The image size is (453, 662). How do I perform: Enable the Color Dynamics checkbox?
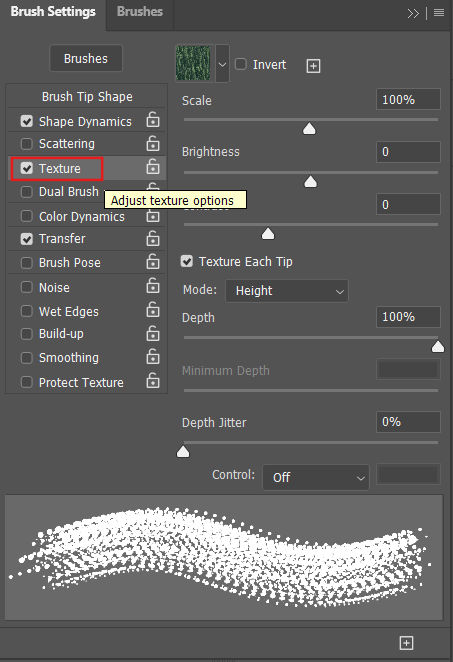click(x=27, y=216)
